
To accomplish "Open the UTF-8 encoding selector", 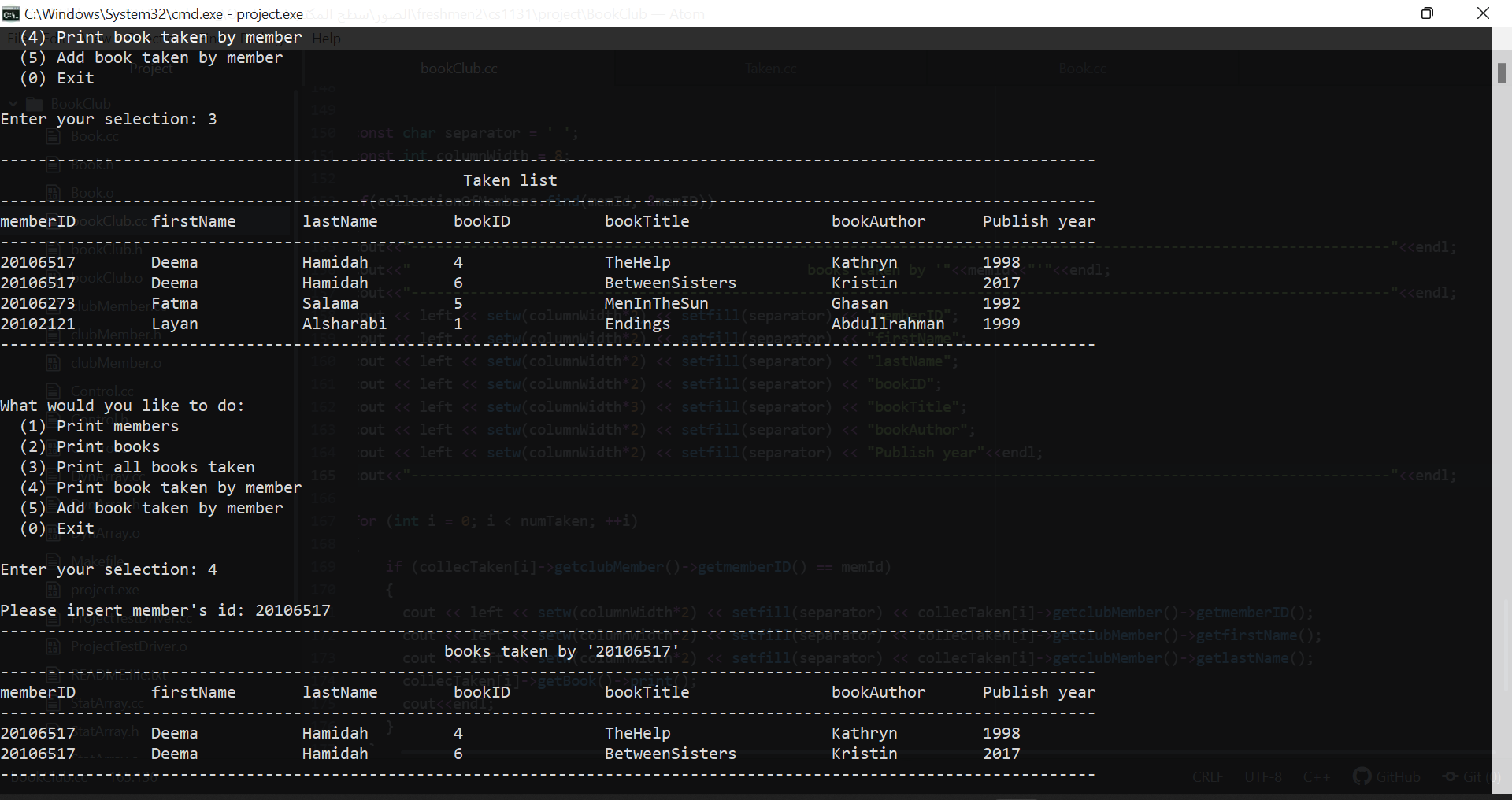I will tap(1262, 776).
